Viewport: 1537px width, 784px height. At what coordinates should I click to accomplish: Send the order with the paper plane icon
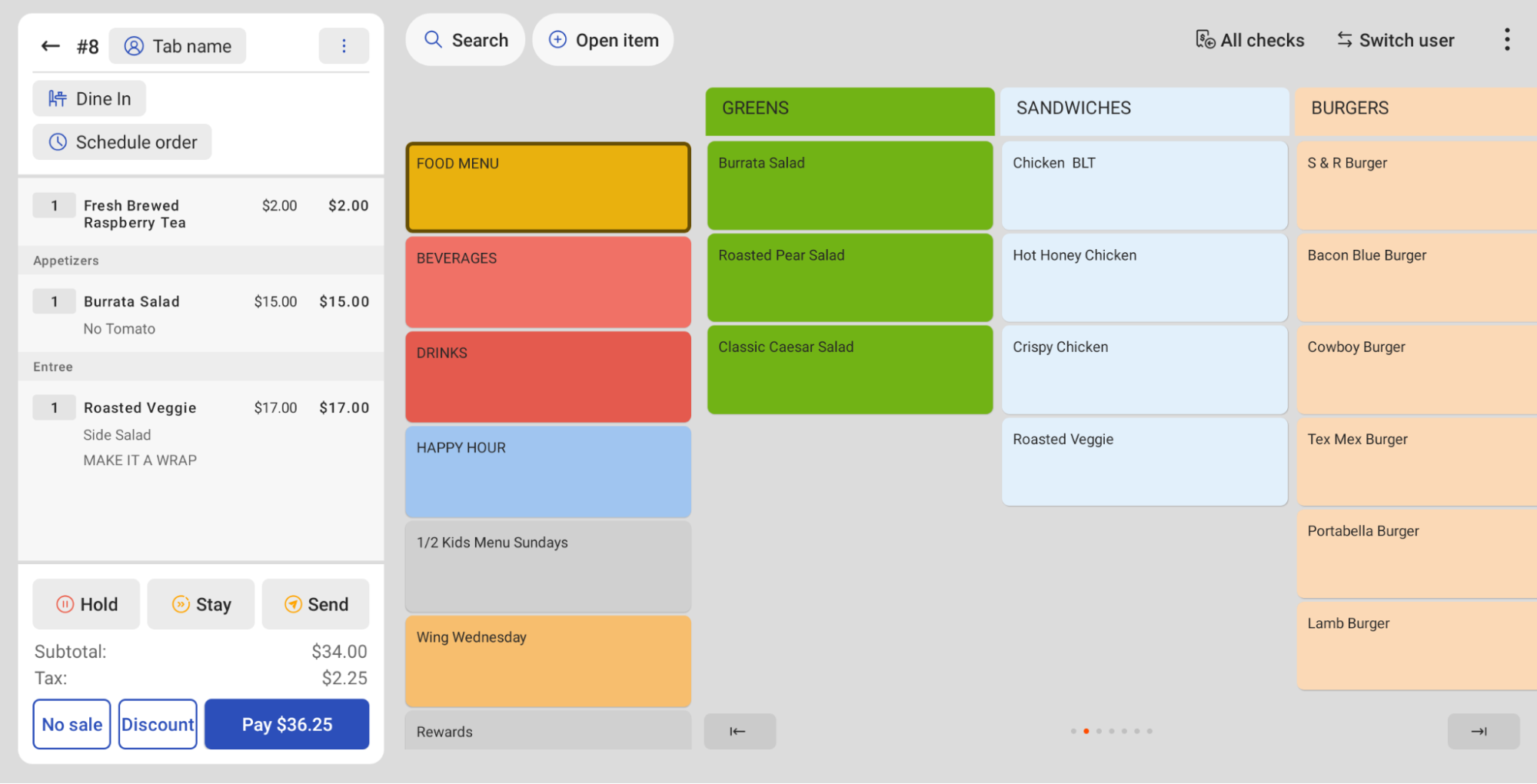[315, 604]
